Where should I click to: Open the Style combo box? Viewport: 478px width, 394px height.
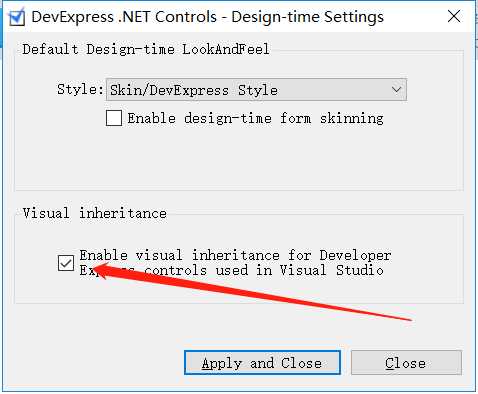click(x=256, y=90)
